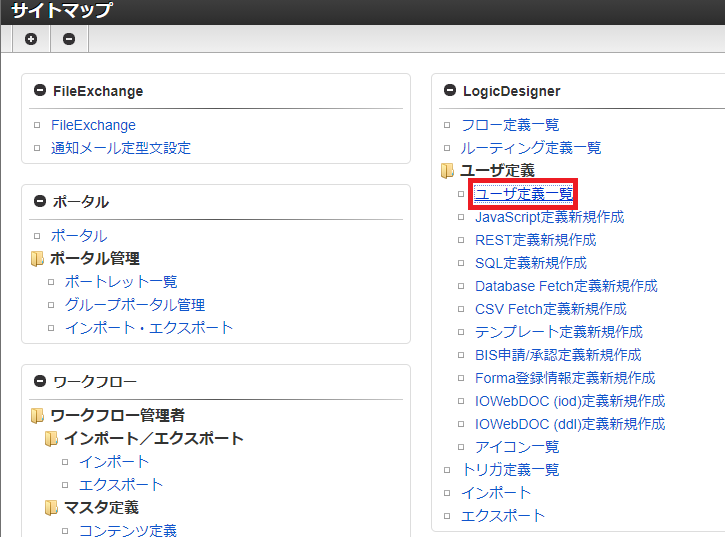Open ポートレット一覧 link
The height and width of the screenshot is (537, 725).
(x=121, y=282)
